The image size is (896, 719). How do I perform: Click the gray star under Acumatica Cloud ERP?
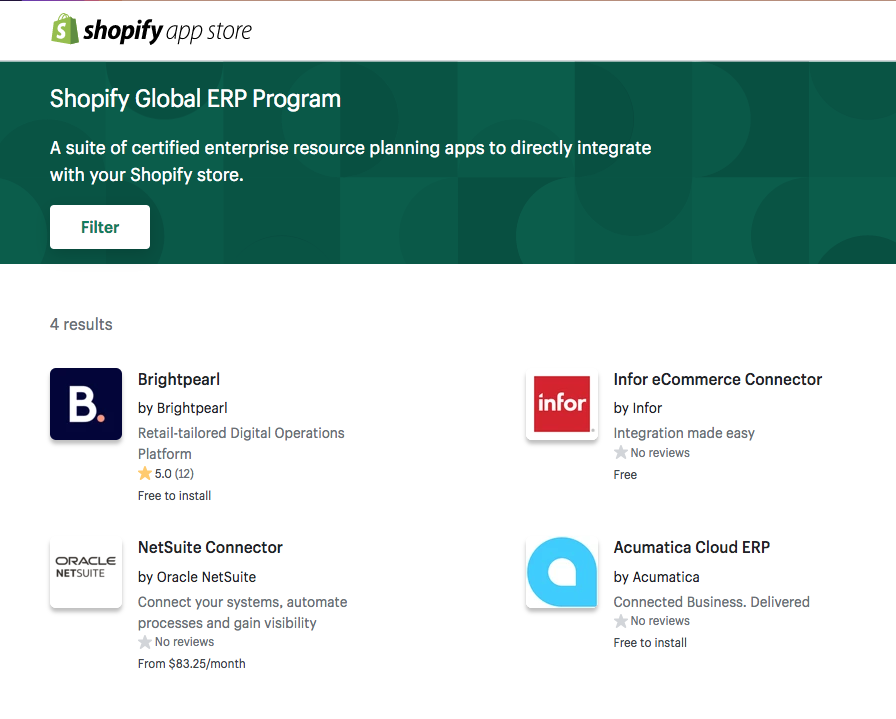click(x=621, y=621)
